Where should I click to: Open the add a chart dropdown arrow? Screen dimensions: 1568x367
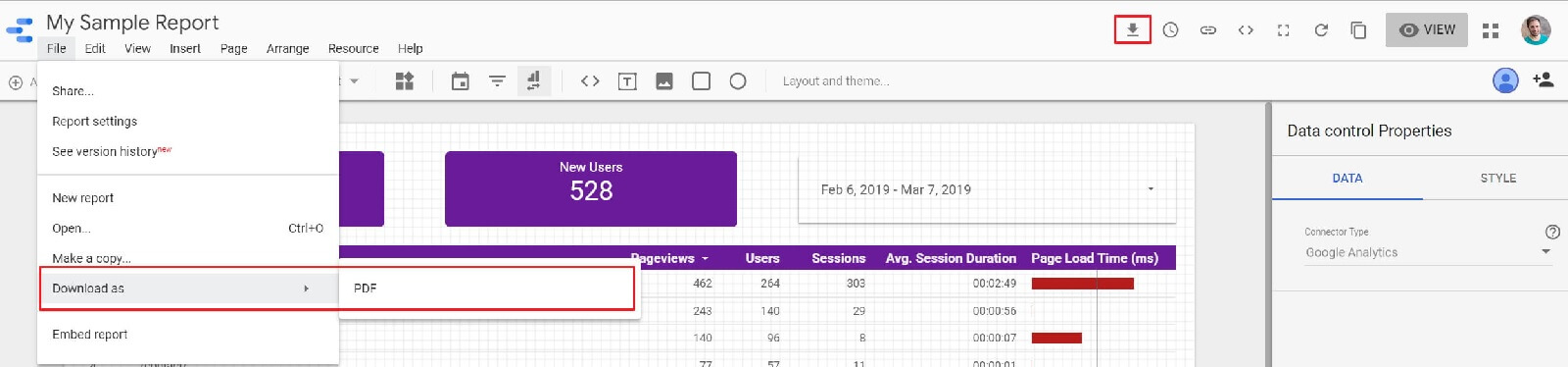(x=354, y=81)
